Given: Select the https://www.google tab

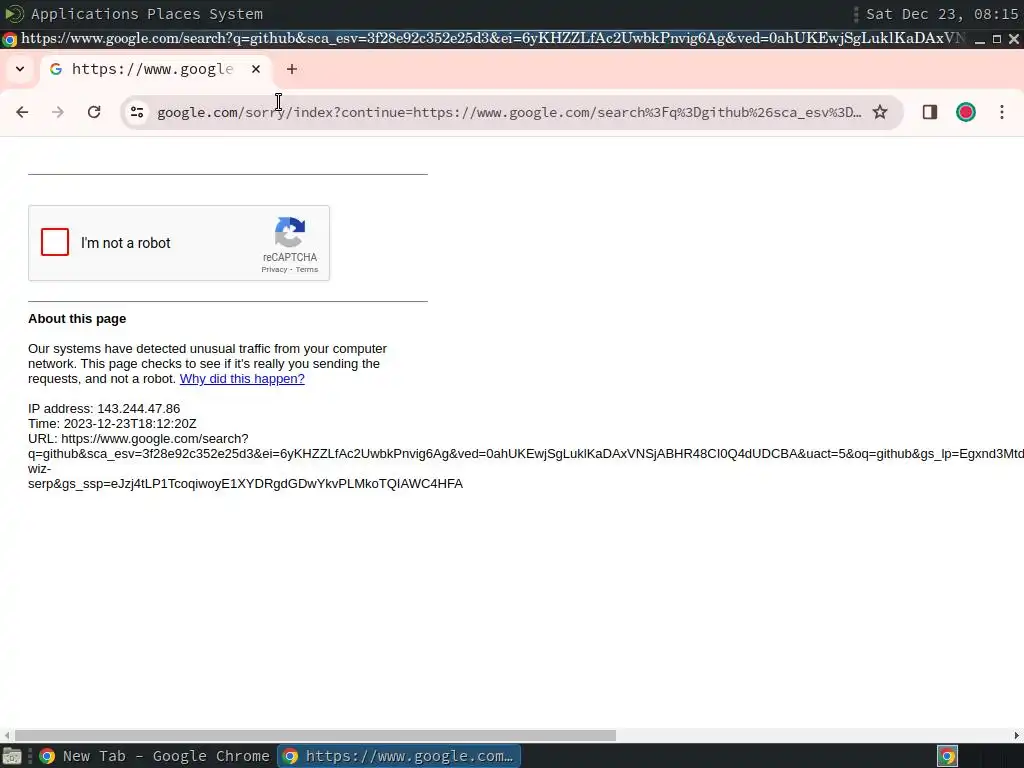Looking at the screenshot, I should point(156,69).
